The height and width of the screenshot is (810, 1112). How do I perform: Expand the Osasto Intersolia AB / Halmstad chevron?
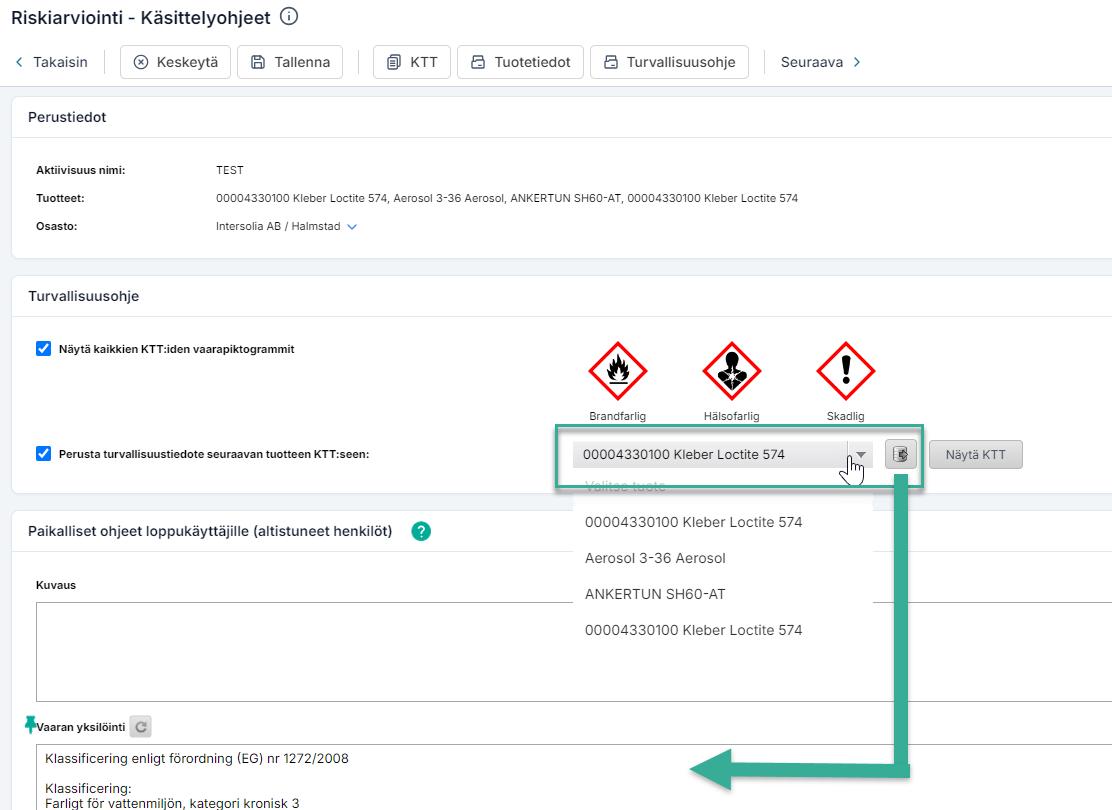tap(352, 227)
